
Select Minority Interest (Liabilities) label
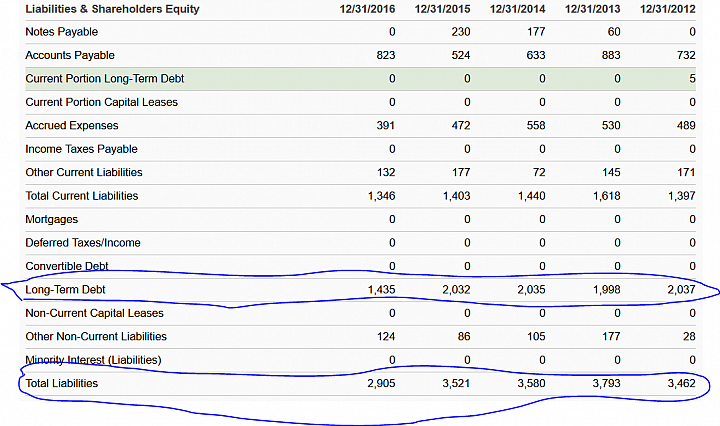[93, 360]
